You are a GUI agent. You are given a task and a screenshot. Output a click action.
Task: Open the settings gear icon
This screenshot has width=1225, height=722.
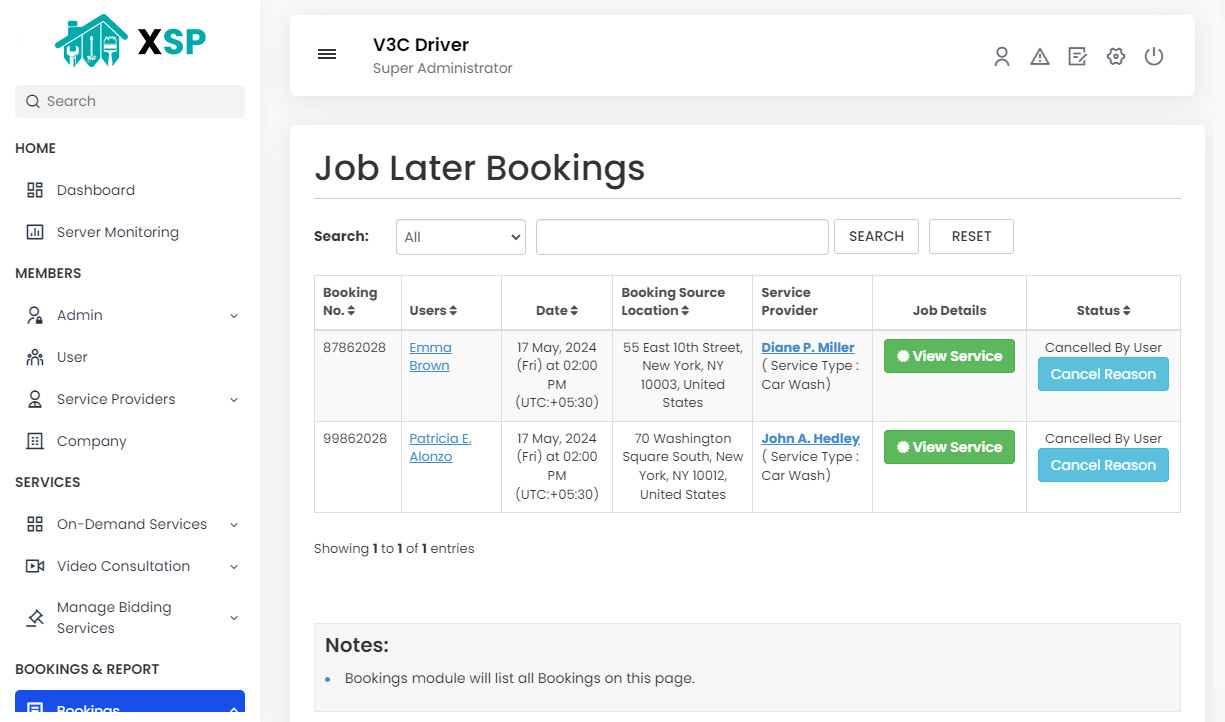(x=1116, y=57)
